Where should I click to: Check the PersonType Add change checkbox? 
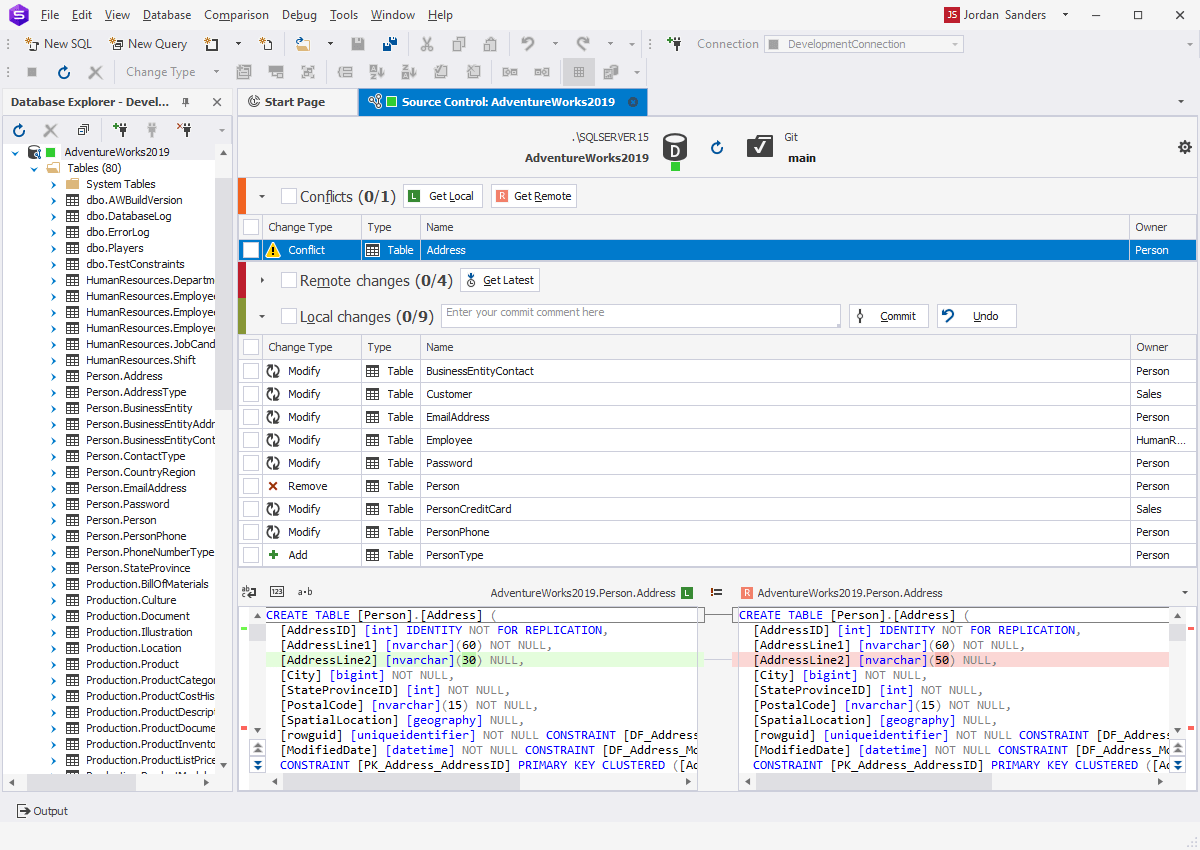coord(249,554)
